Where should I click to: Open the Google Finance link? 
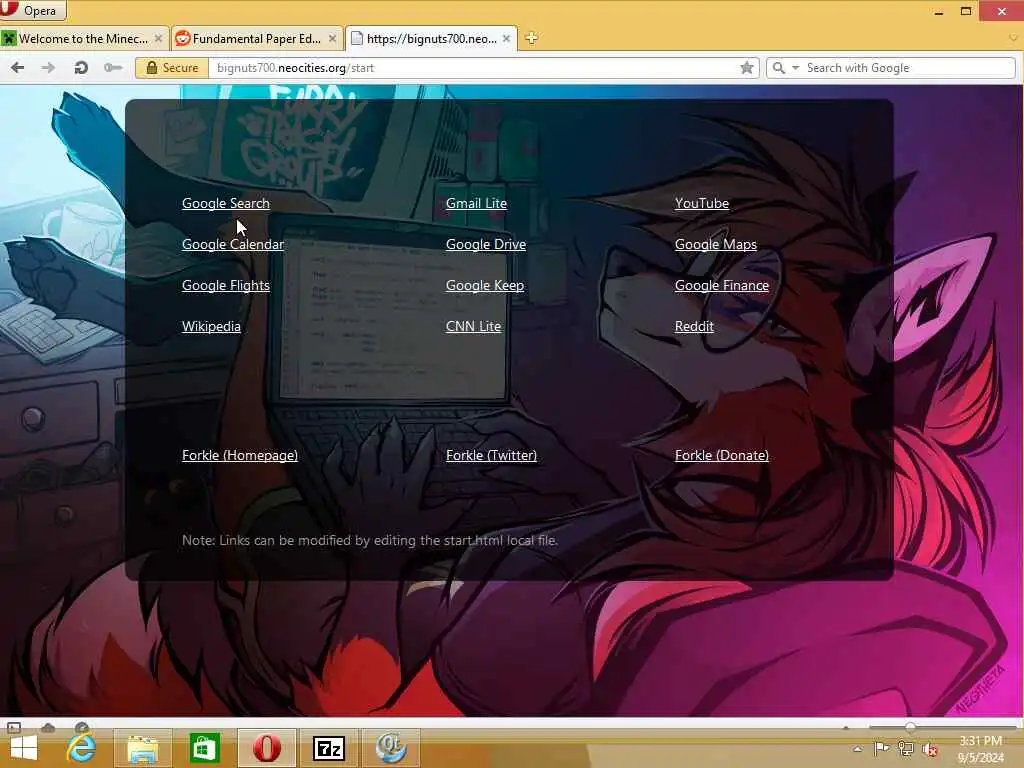[x=722, y=285]
